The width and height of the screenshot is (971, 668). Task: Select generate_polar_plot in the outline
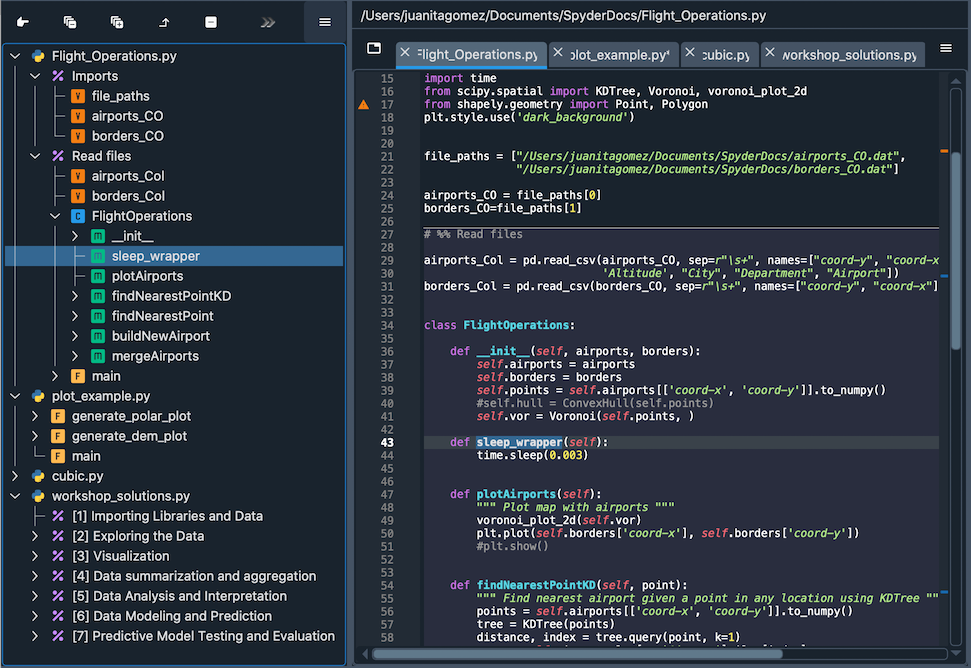click(x=131, y=416)
